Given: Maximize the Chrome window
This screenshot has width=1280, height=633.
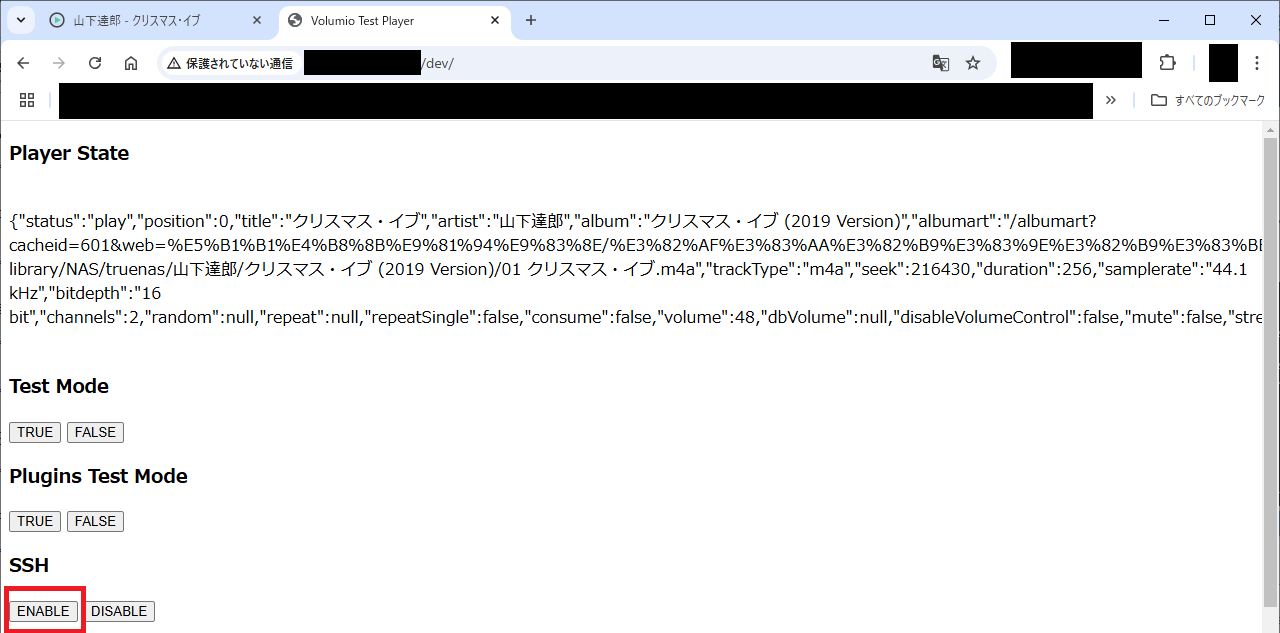Looking at the screenshot, I should pos(1210,20).
